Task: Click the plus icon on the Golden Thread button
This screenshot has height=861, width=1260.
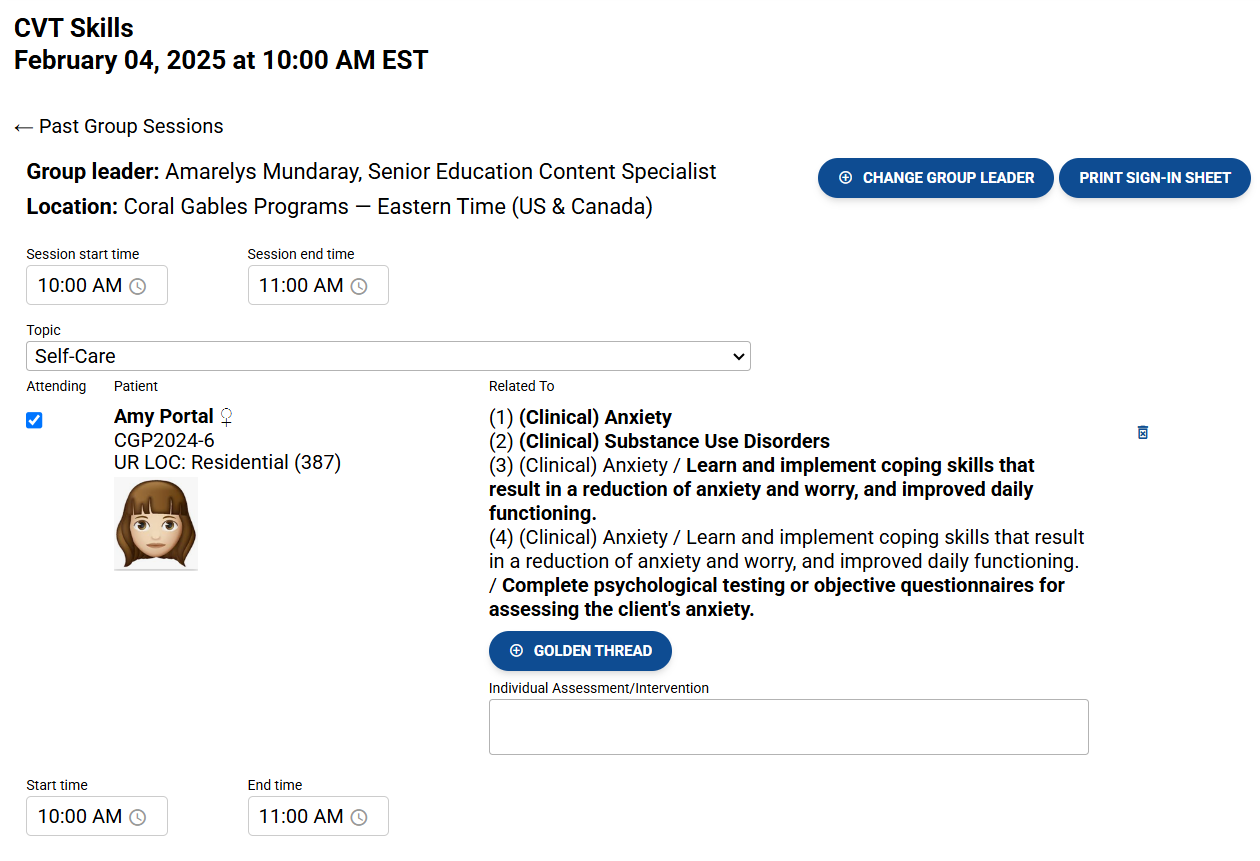Action: click(516, 651)
